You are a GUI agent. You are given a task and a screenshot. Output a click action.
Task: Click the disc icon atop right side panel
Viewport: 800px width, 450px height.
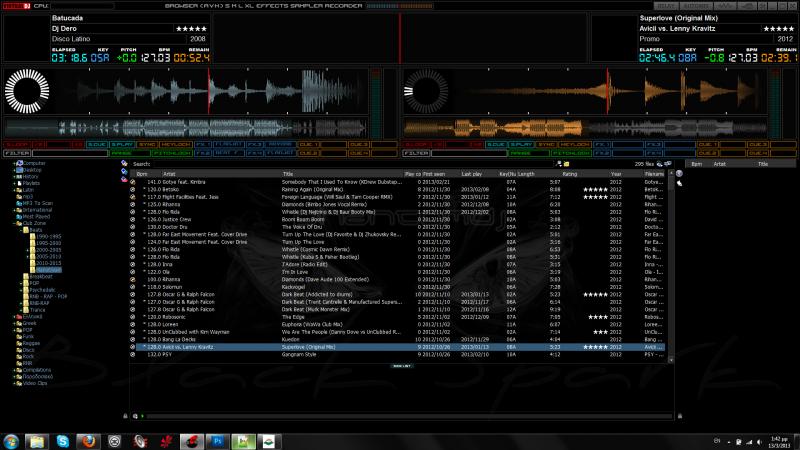tap(679, 173)
